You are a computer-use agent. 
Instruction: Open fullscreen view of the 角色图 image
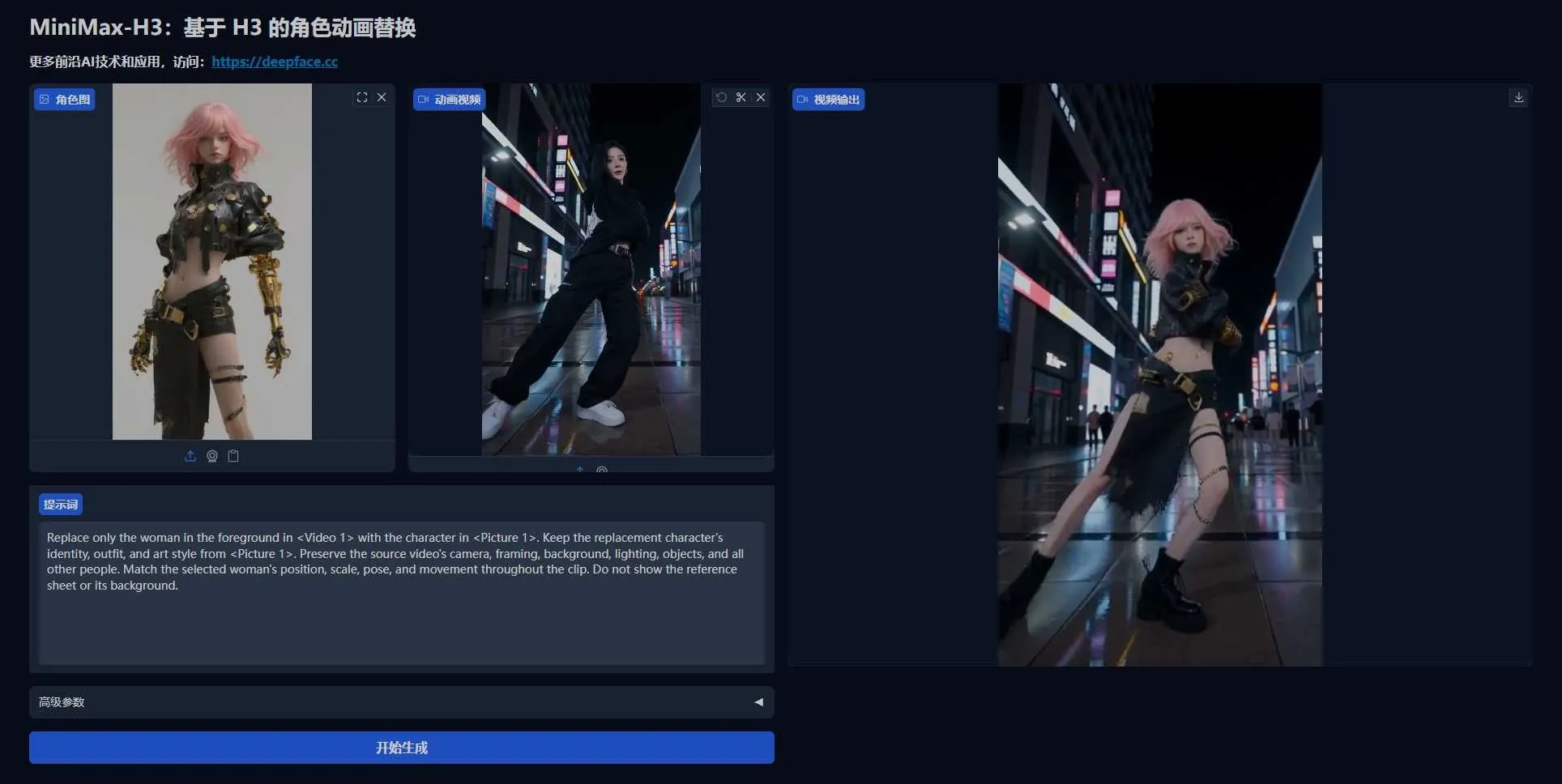tap(362, 97)
